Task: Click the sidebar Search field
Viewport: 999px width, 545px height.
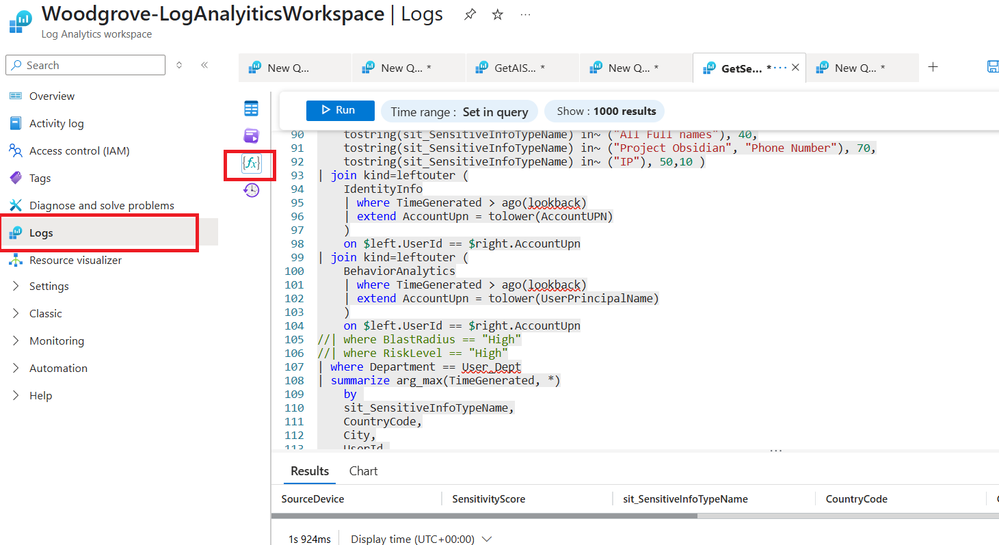Action: (85, 65)
